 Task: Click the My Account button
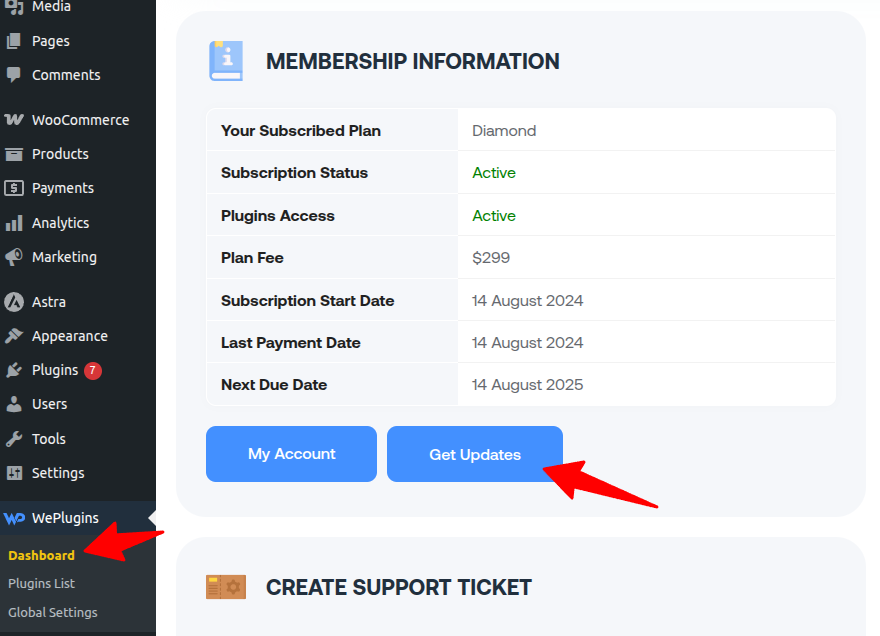pos(291,453)
